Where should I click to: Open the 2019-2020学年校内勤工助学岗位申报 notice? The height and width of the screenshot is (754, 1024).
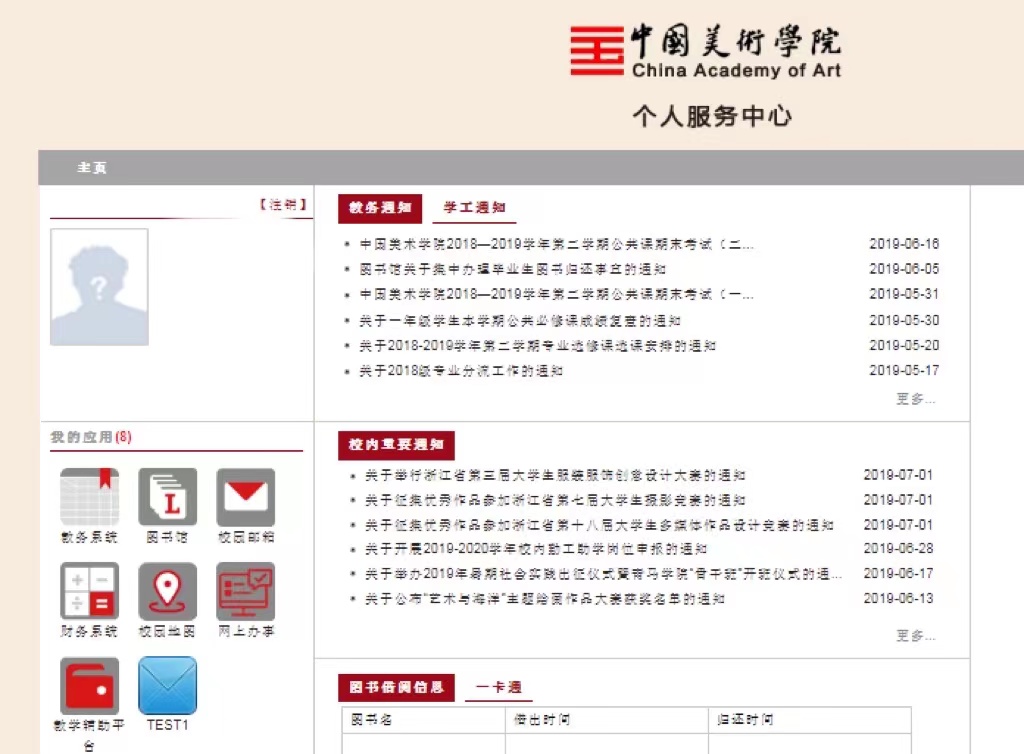(536, 549)
